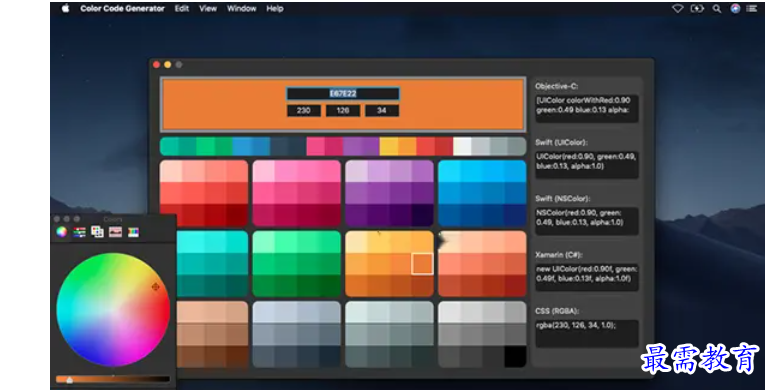Pick the black swatch in the grey palette

pyautogui.click(x=515, y=357)
